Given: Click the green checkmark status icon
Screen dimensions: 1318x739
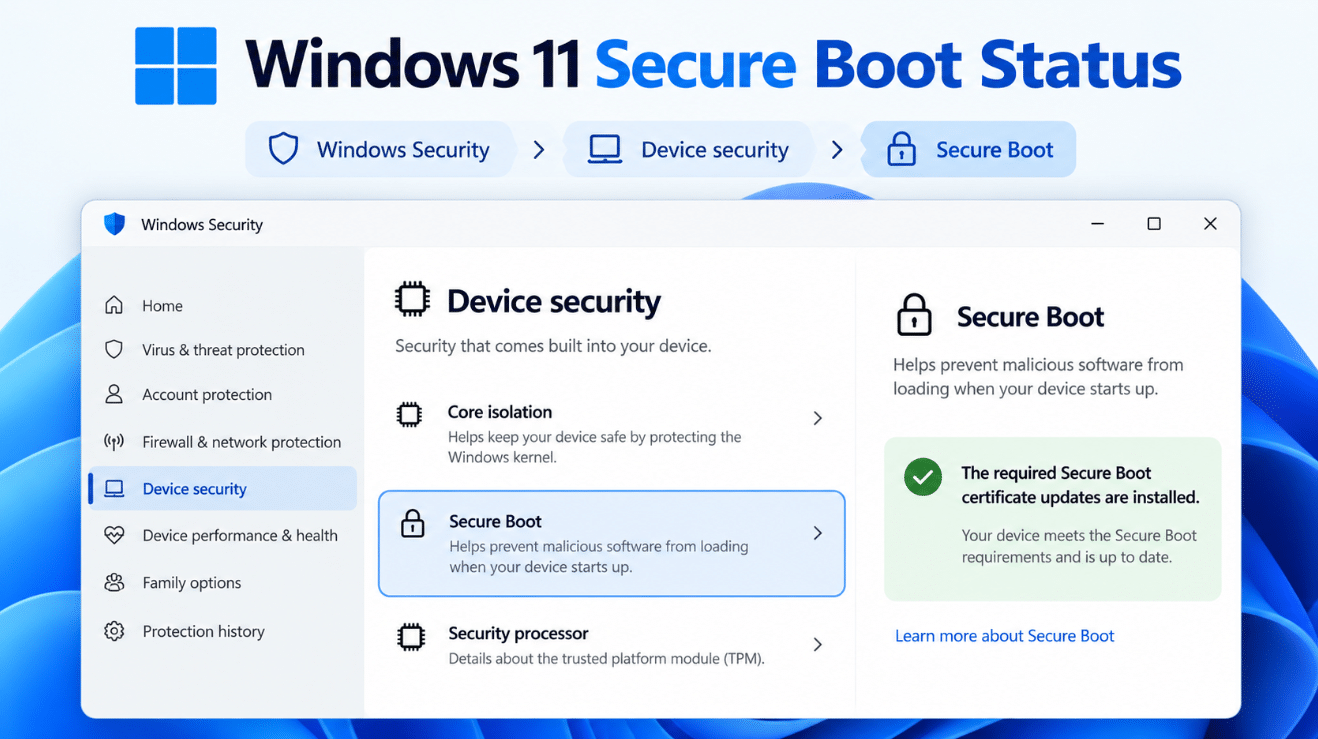Looking at the screenshot, I should 923,477.
